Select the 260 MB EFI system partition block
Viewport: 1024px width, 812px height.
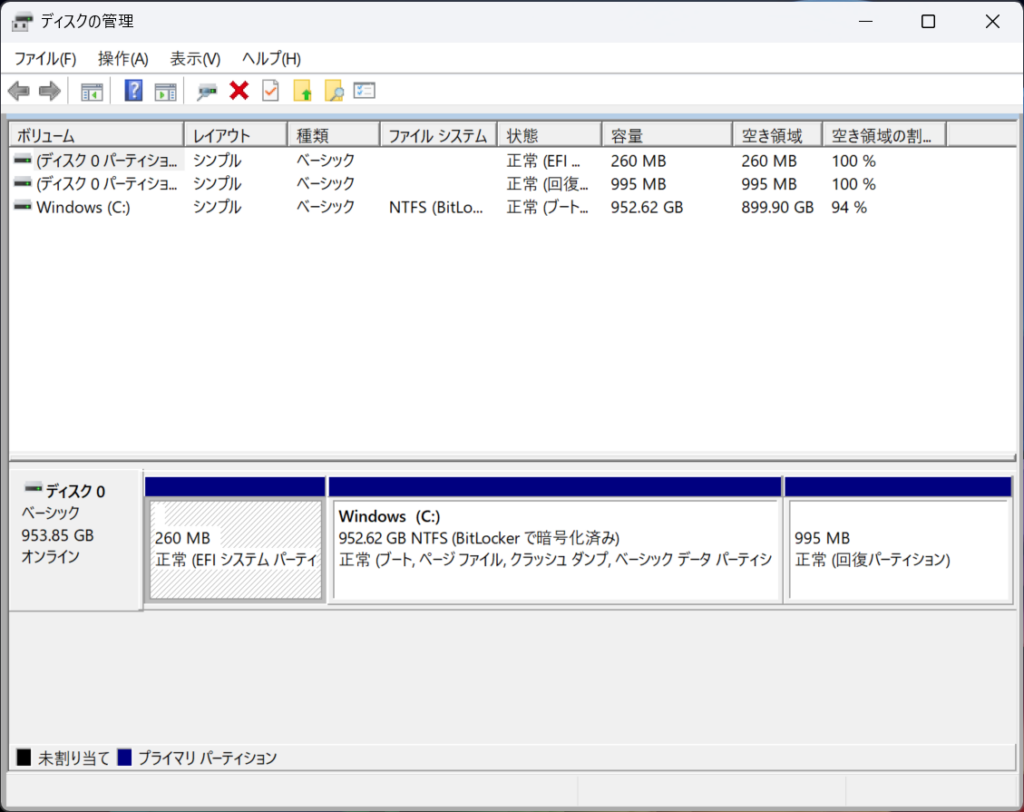click(x=235, y=549)
